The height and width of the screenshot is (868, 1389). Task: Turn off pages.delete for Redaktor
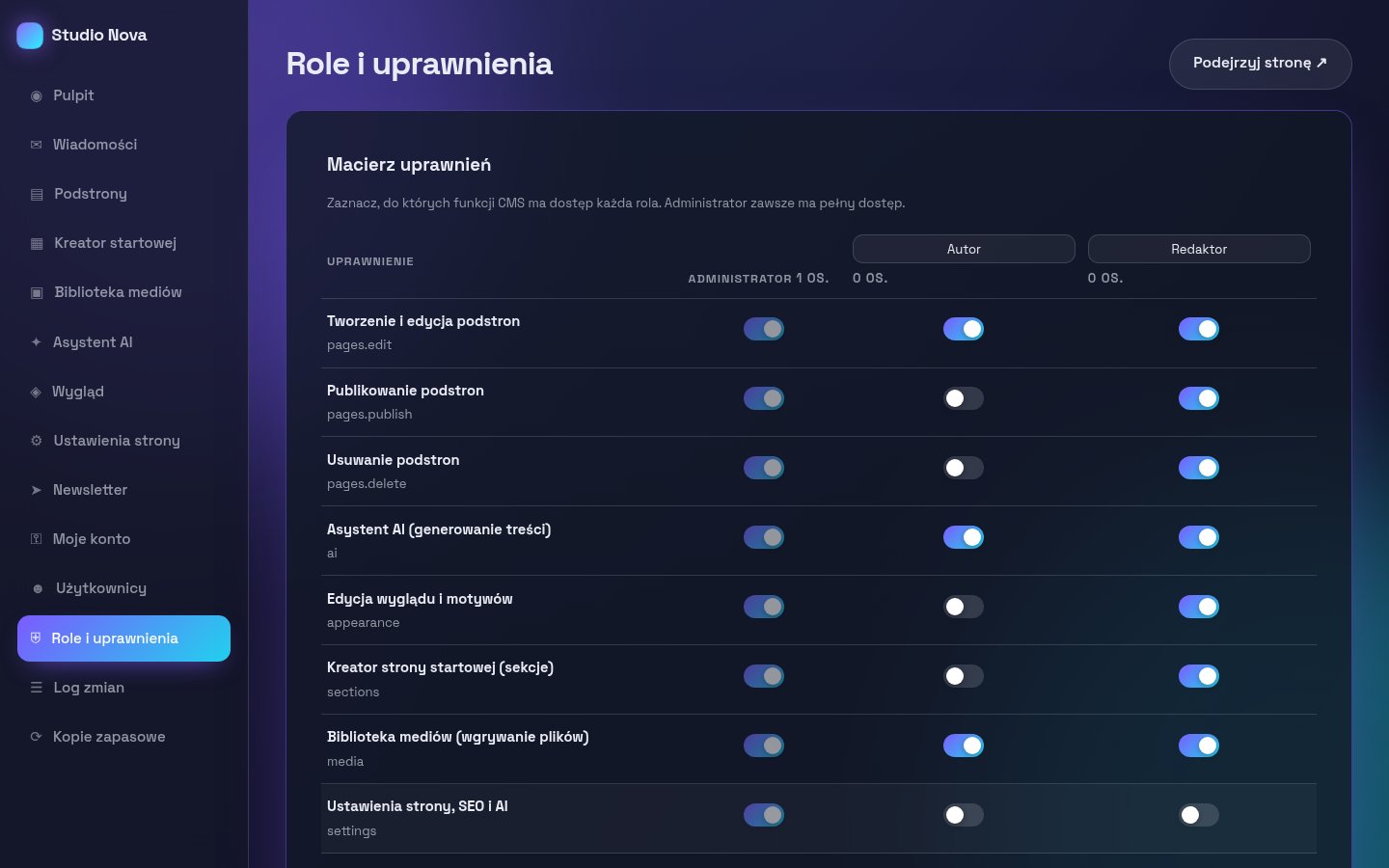click(x=1199, y=468)
